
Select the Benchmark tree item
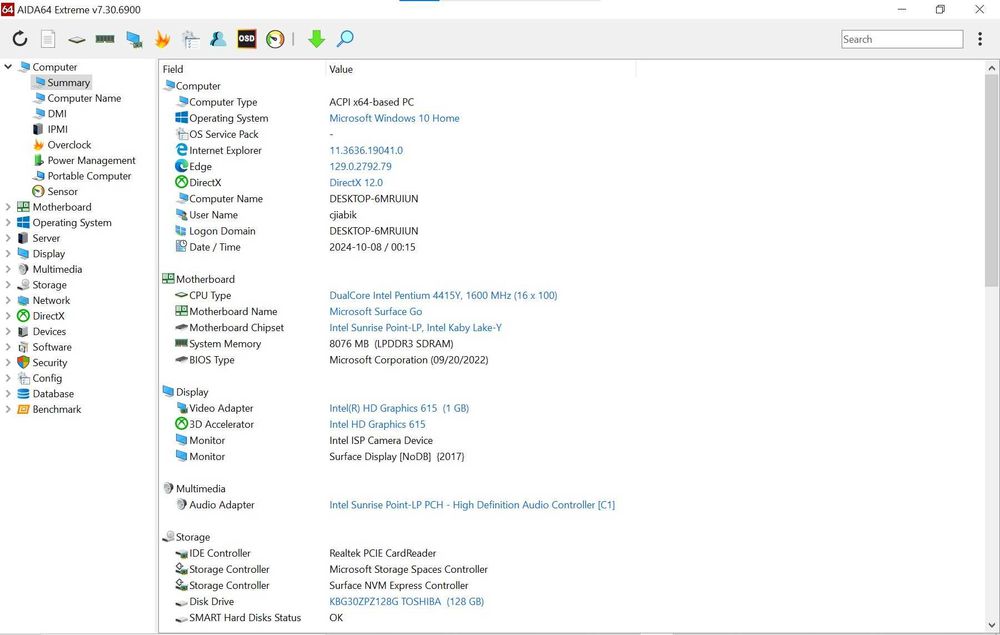click(49, 409)
